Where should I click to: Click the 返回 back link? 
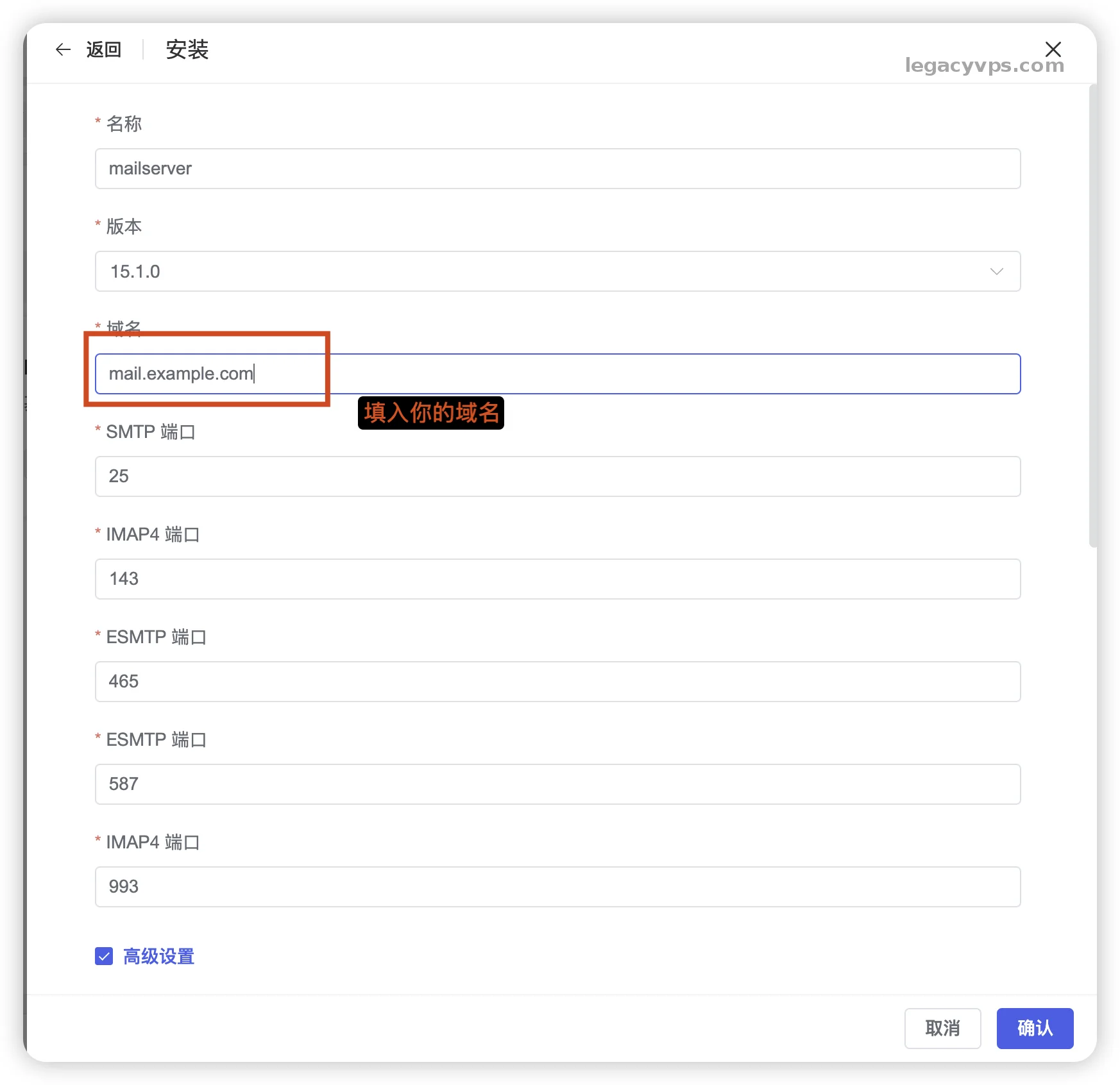103,49
